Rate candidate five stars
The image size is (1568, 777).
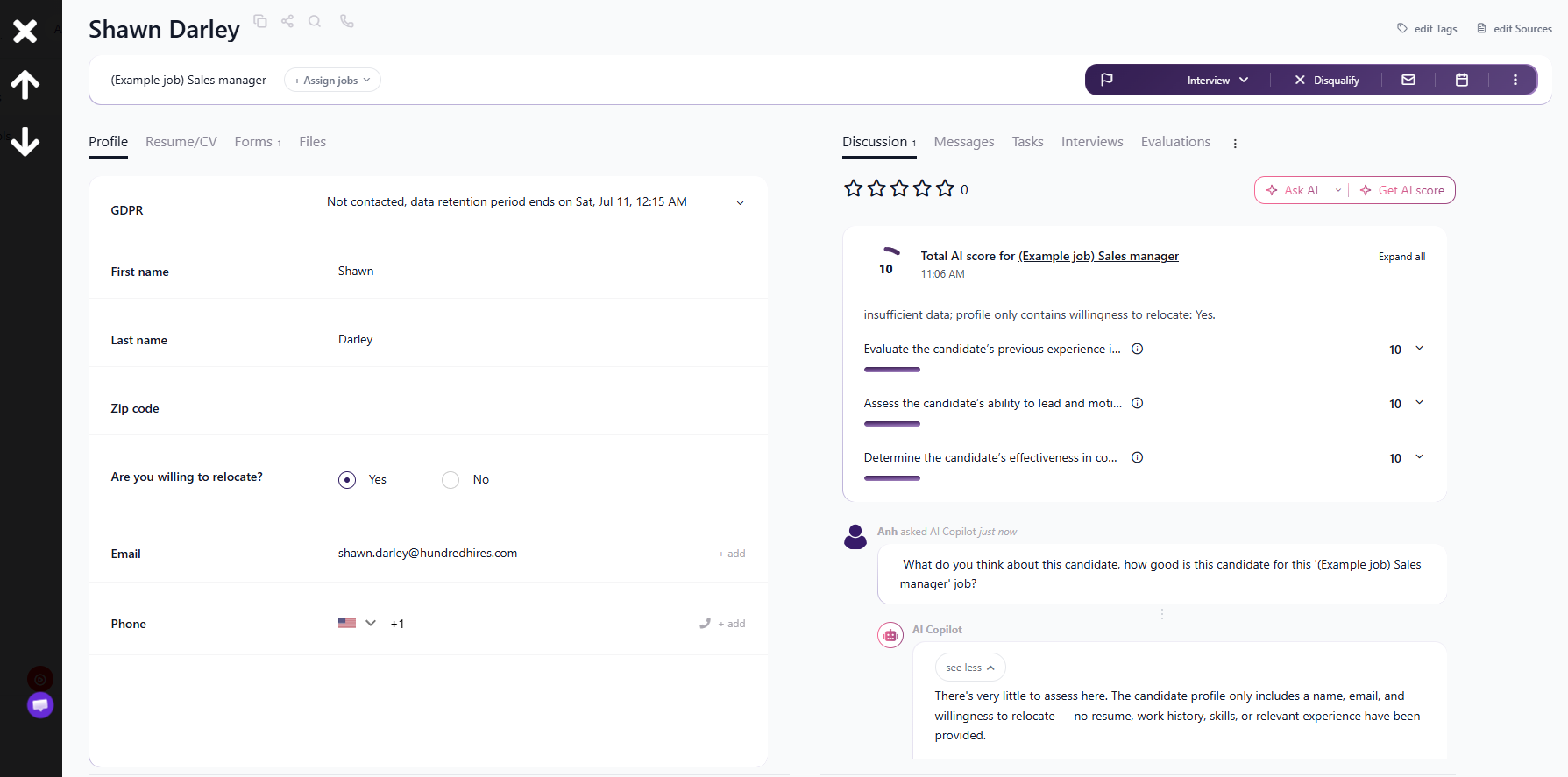click(945, 188)
